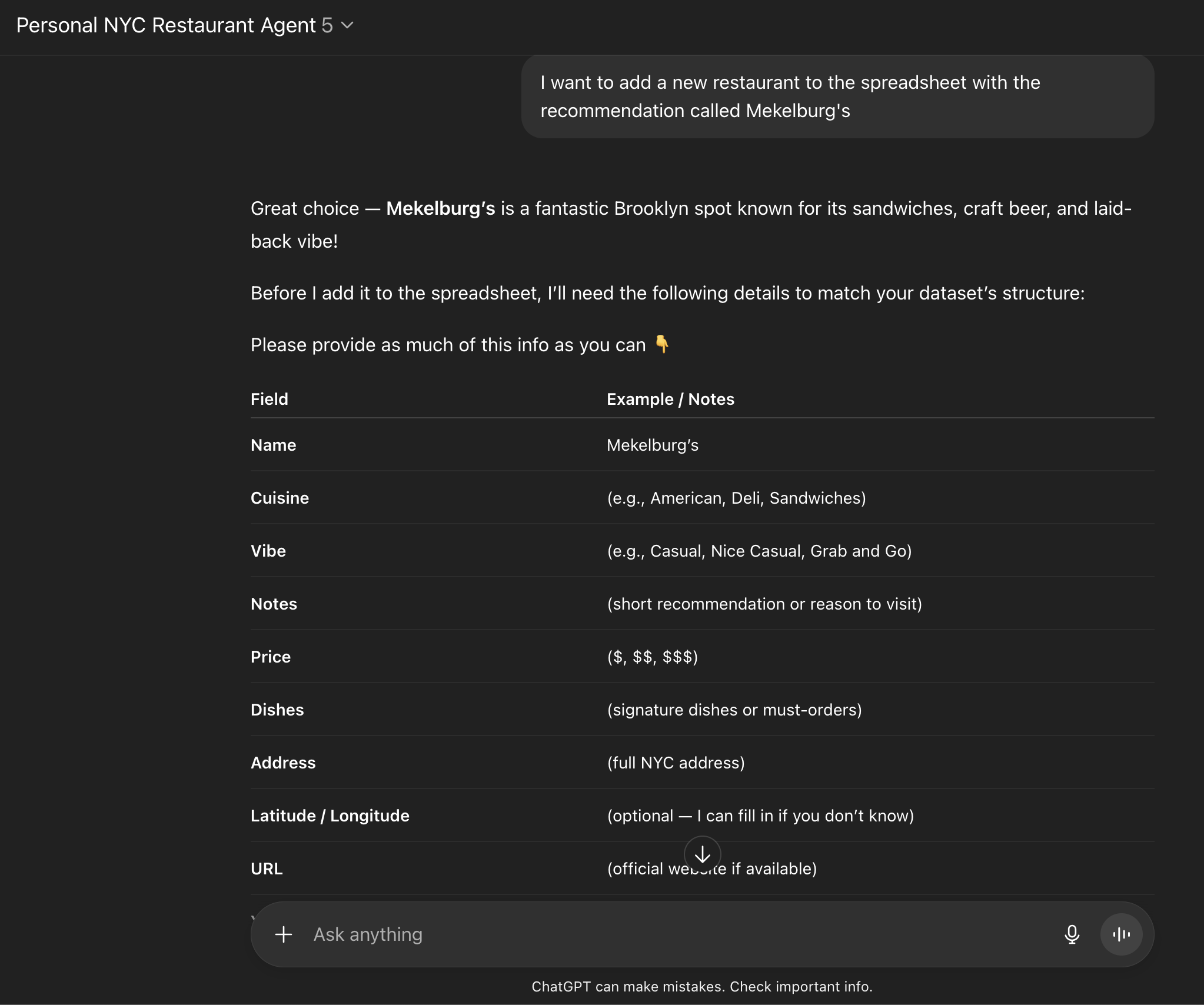
Task: Click the "Field" column header
Action: [270, 399]
